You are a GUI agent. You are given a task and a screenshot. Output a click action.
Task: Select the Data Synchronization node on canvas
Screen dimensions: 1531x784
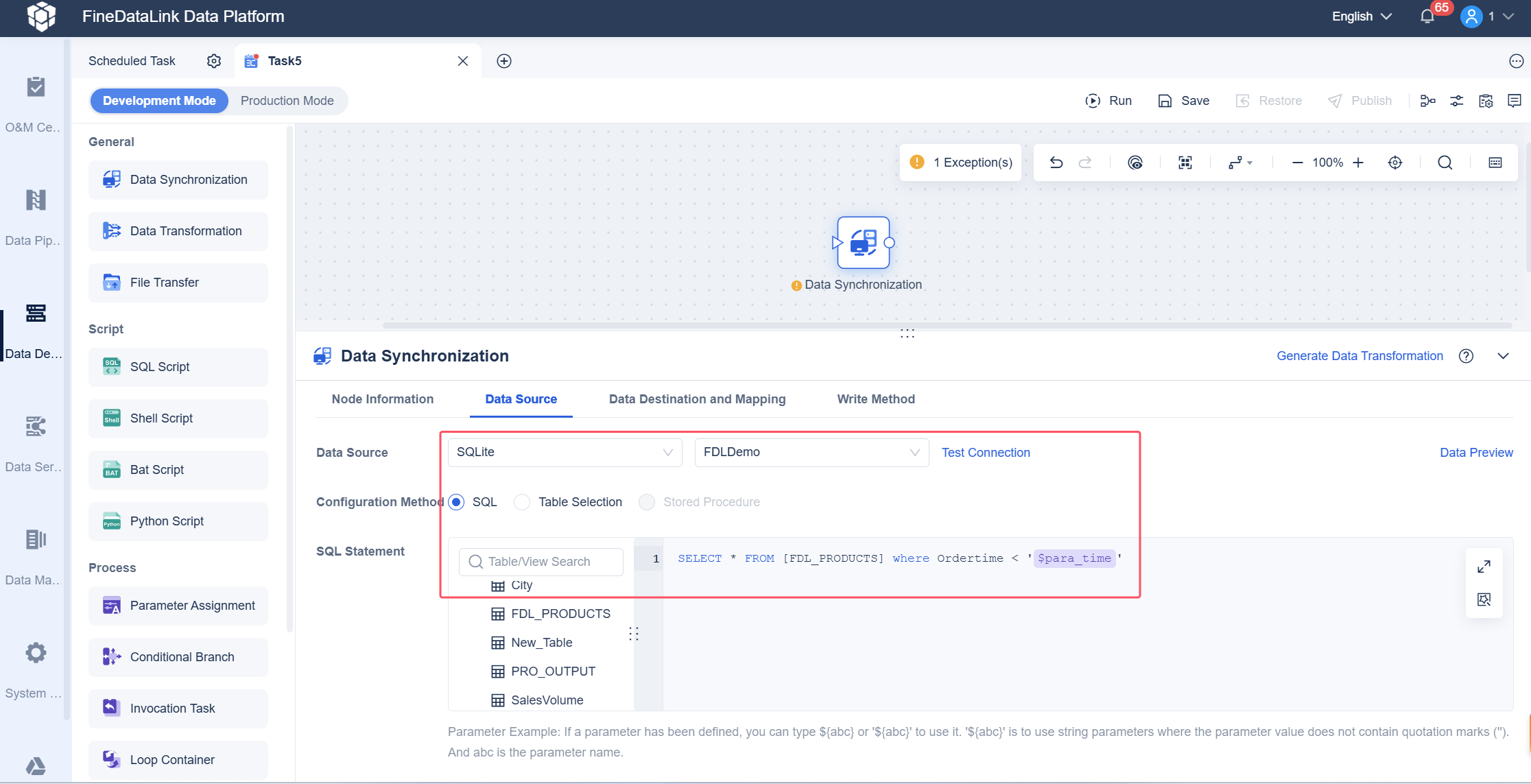pos(863,243)
